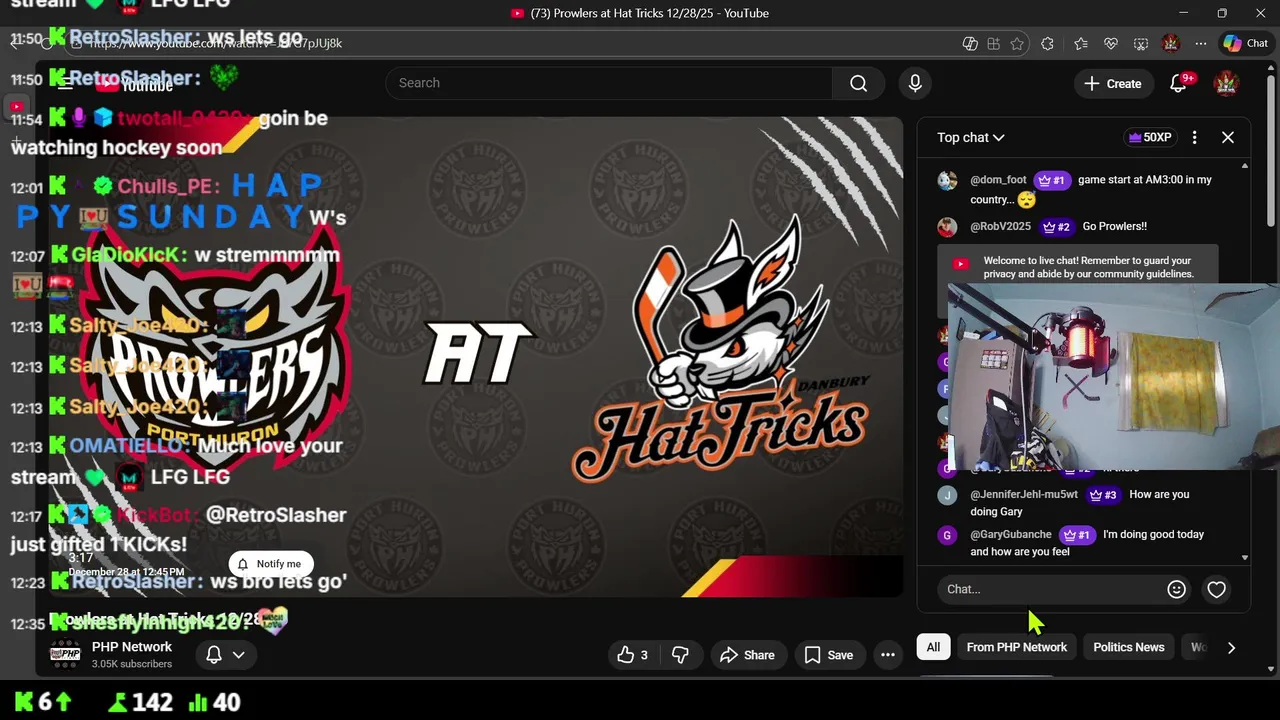The image size is (1280, 720).
Task: Share the video
Action: [x=747, y=655]
